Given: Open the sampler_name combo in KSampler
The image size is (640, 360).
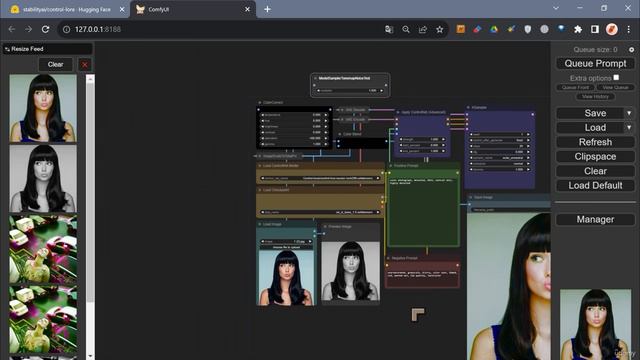Looking at the screenshot, I should 499,158.
